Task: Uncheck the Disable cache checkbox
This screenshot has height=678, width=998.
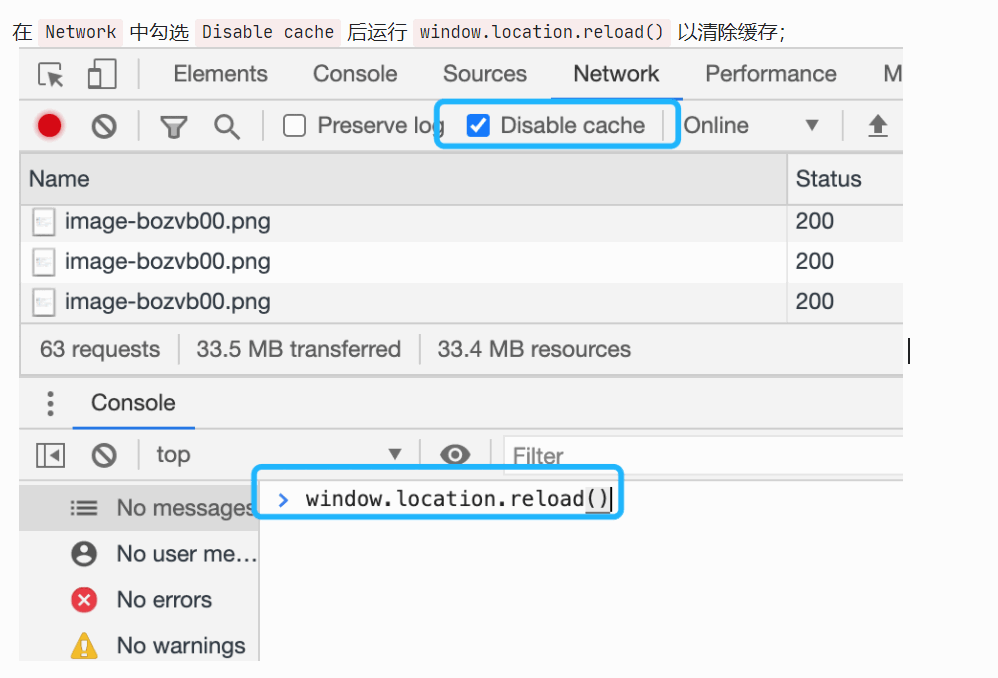Action: pyautogui.click(x=479, y=126)
